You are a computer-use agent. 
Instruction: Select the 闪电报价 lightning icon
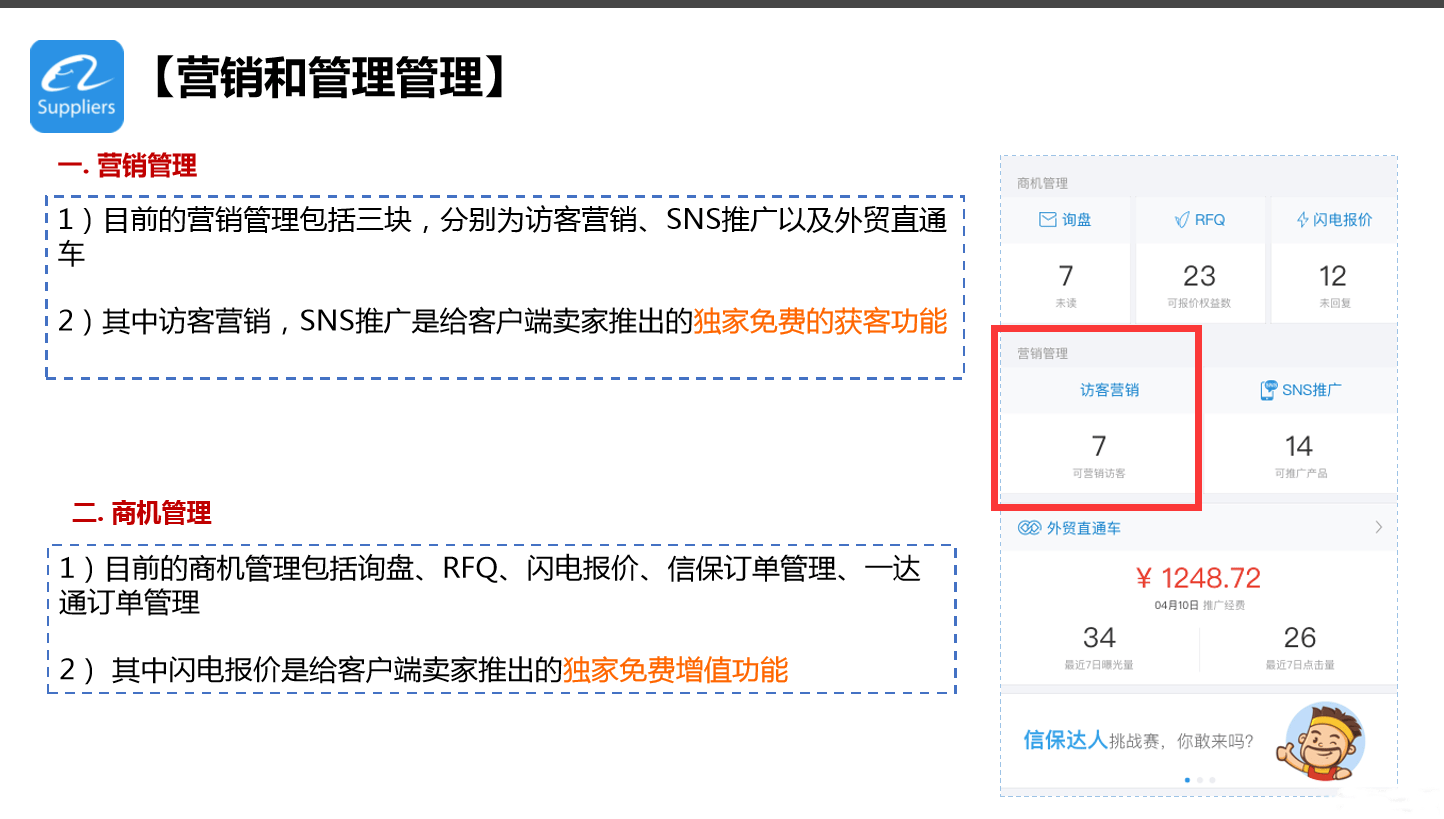pos(1302,220)
